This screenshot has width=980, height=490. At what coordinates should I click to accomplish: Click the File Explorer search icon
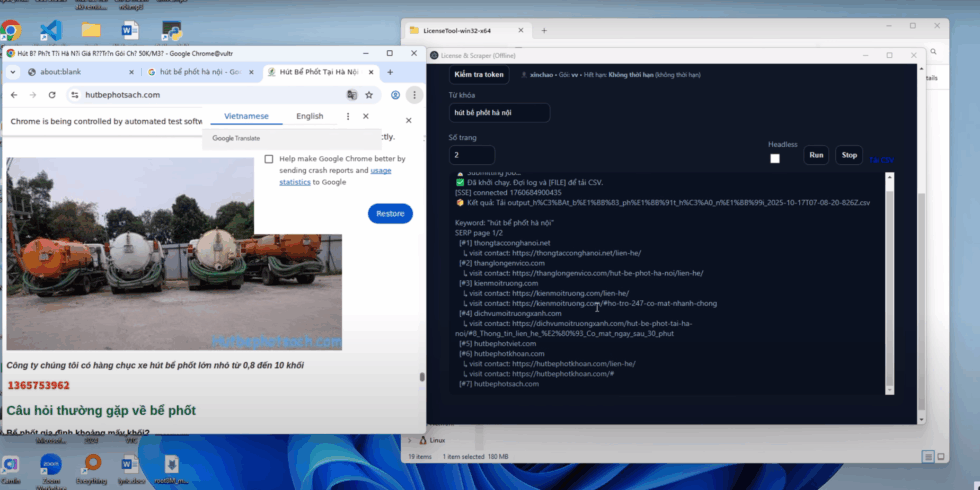(933, 52)
